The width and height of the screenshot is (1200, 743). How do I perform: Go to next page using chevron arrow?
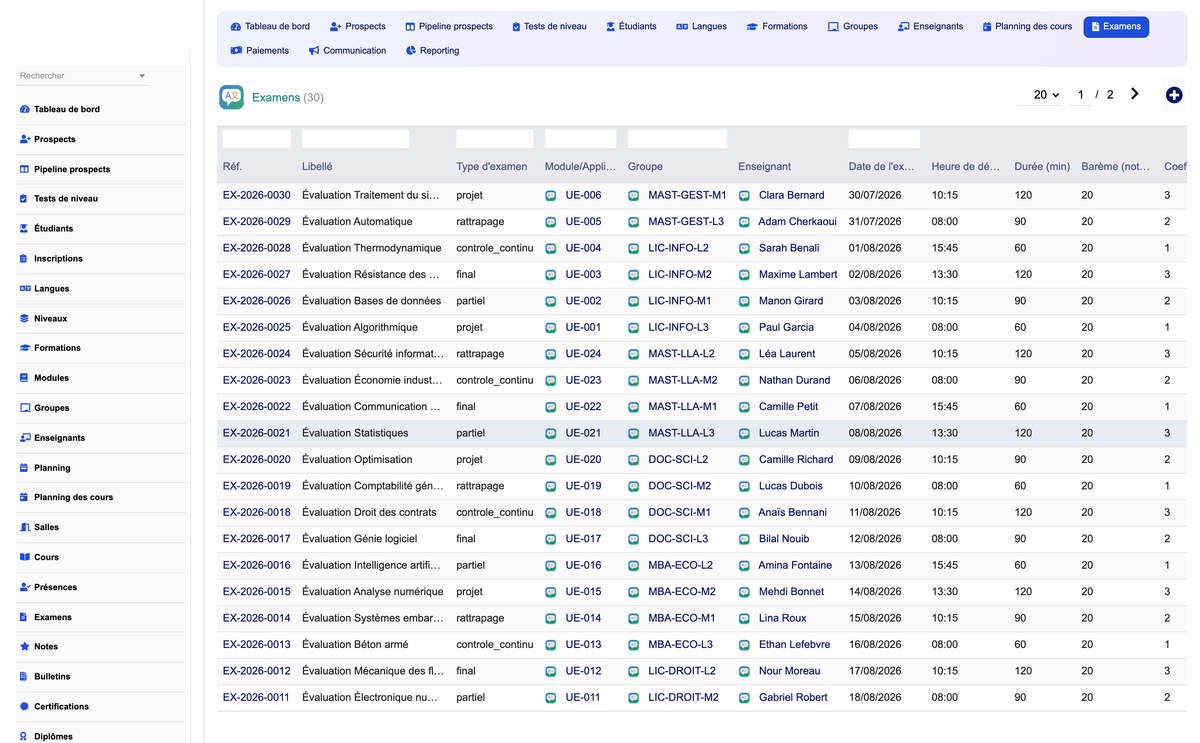point(1135,94)
